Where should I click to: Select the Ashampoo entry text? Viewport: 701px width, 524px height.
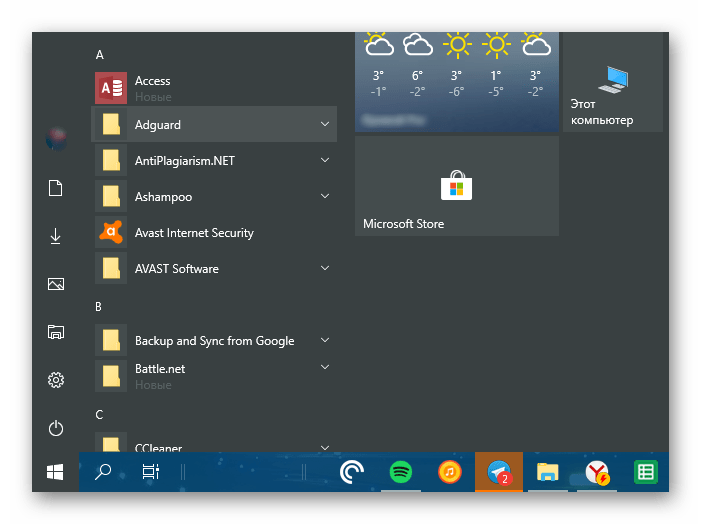164,197
